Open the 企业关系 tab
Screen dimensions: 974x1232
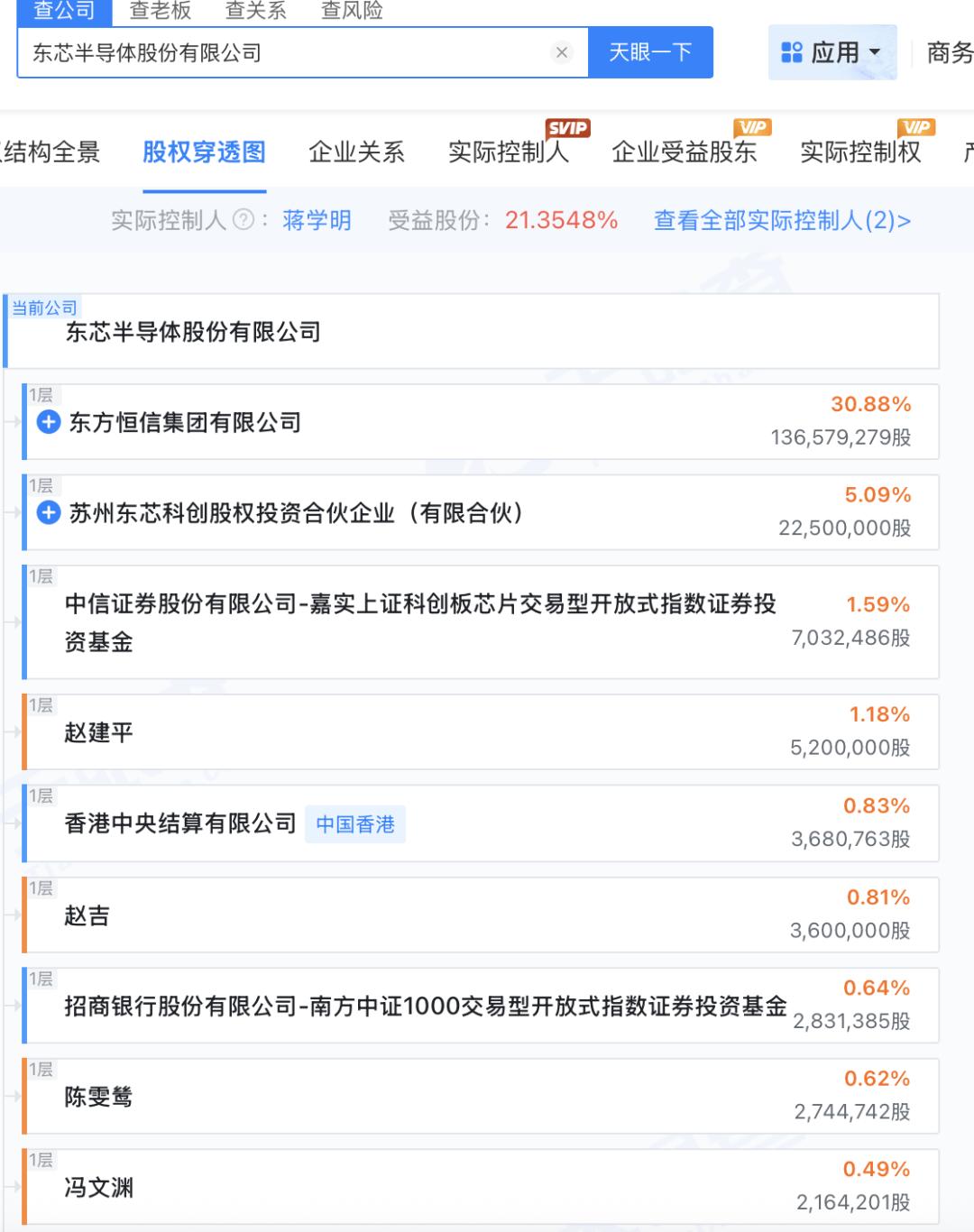pos(356,152)
